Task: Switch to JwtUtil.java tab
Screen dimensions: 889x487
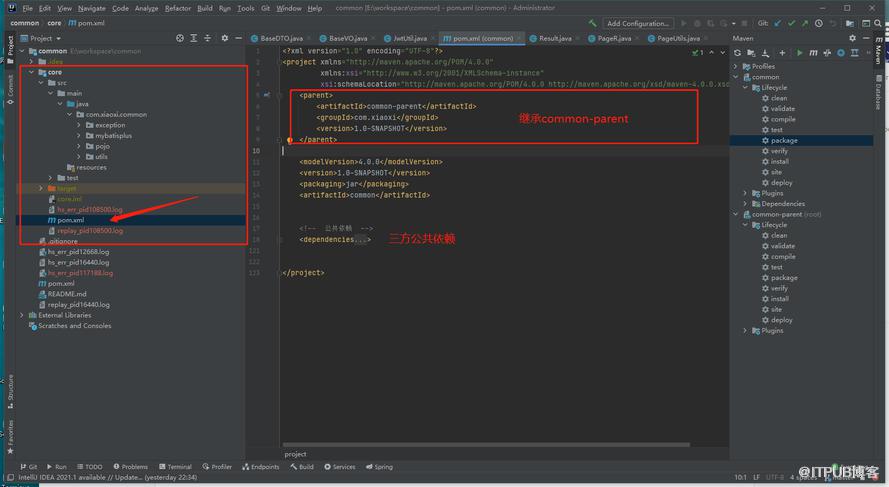Action: pos(410,39)
